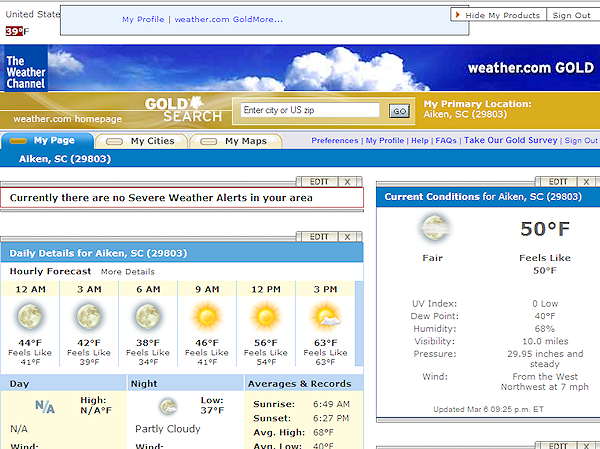The width and height of the screenshot is (600, 449).
Task: Click the 9 AM sunny forecast icon
Action: pyautogui.click(x=207, y=317)
